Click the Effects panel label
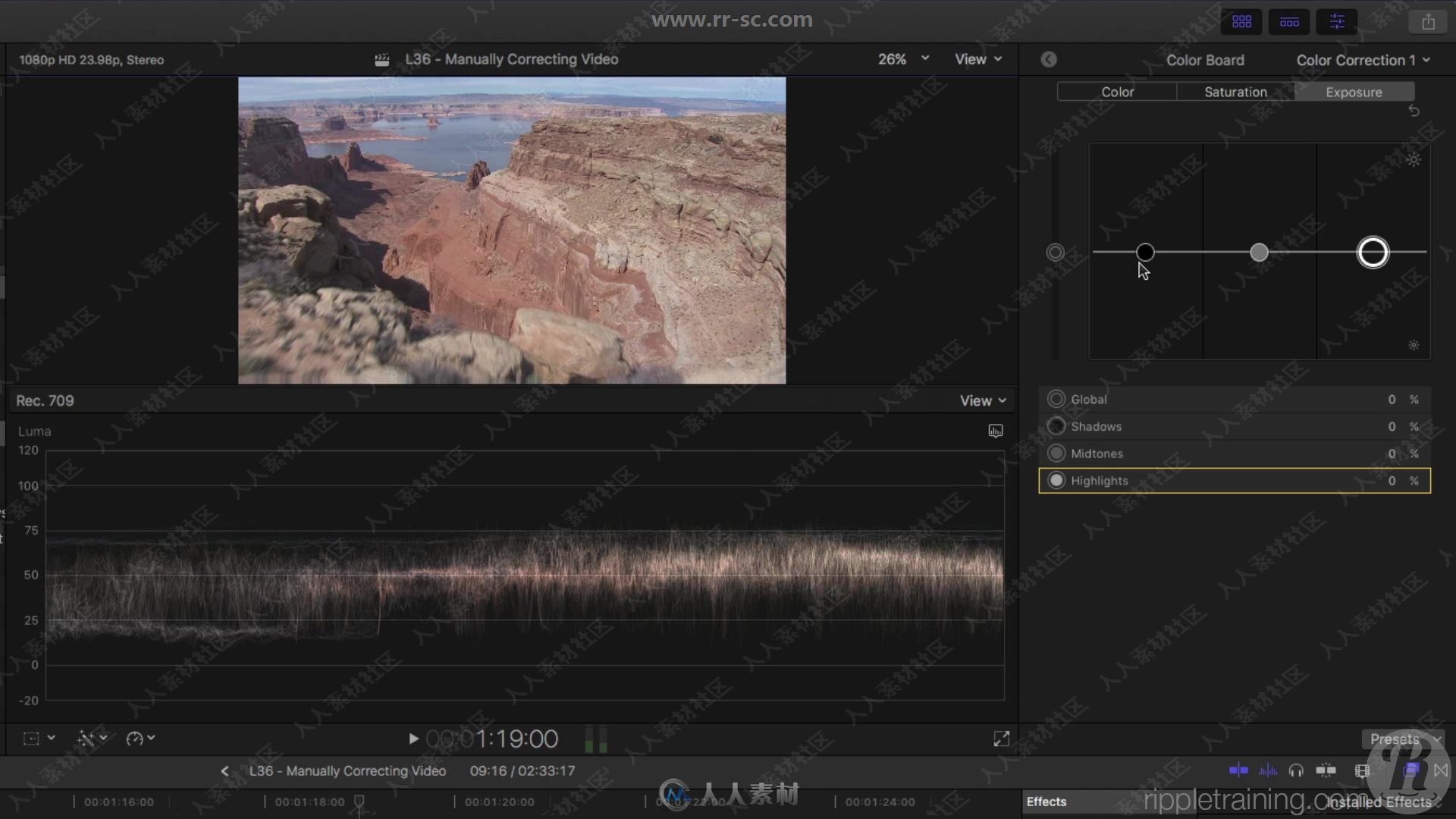 1047,801
